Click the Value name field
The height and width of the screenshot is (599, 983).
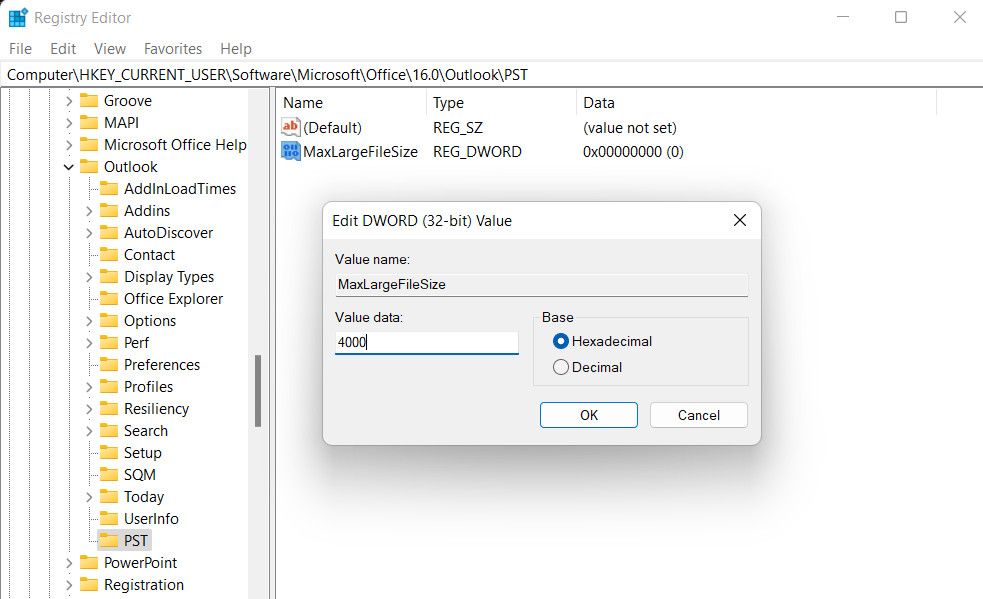click(x=542, y=284)
